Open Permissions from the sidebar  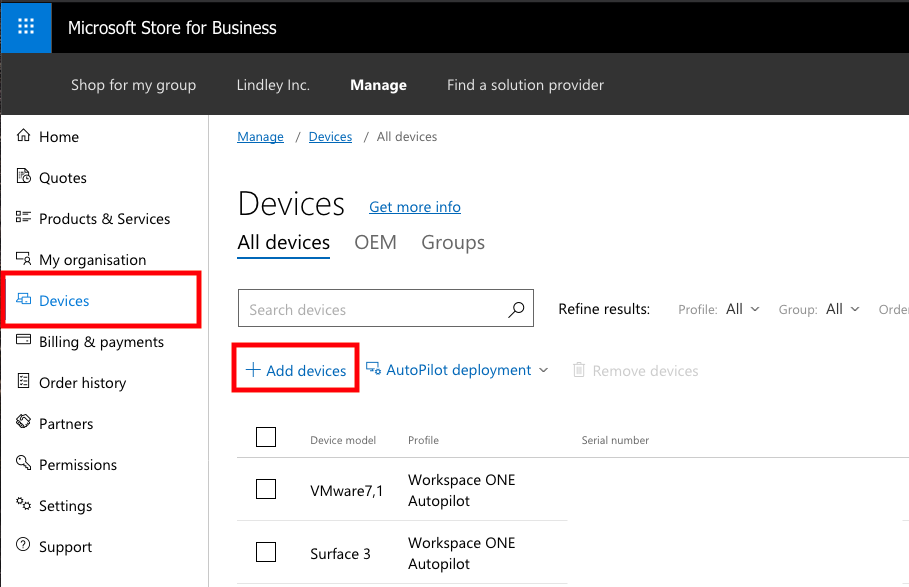coord(78,465)
